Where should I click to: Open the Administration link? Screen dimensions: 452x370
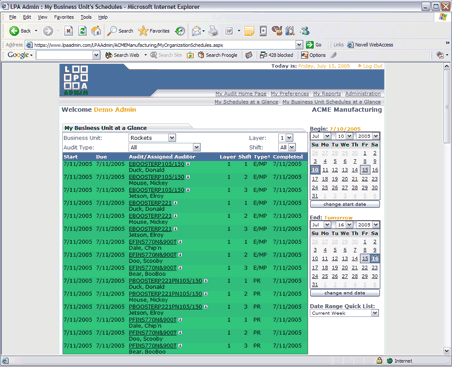(363, 94)
